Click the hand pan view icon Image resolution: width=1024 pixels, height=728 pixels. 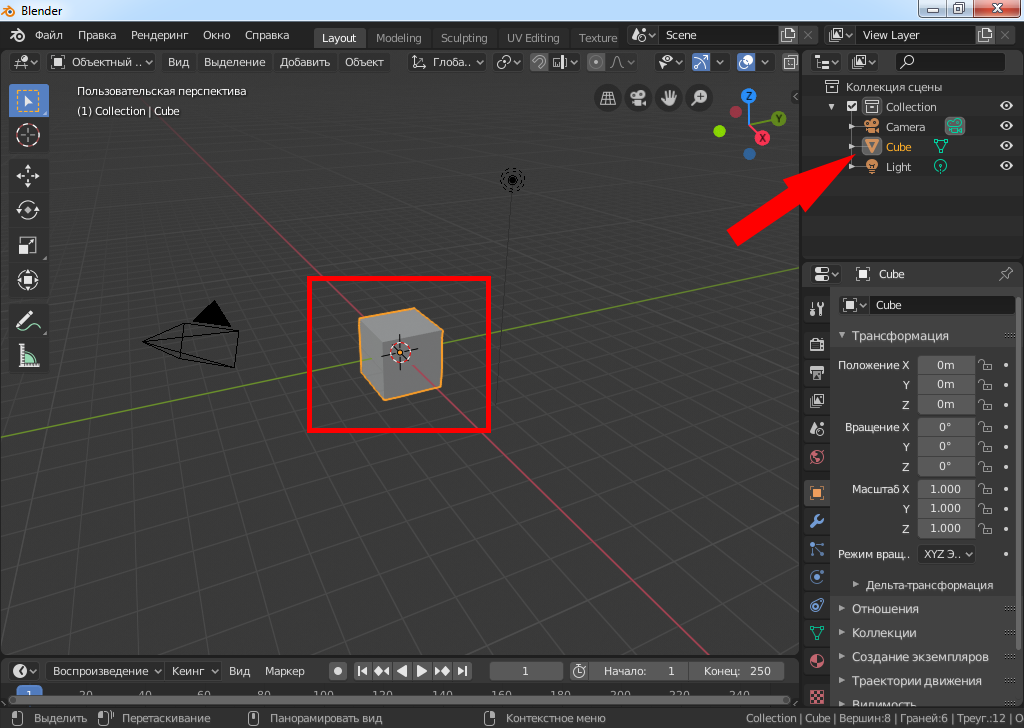(668, 98)
